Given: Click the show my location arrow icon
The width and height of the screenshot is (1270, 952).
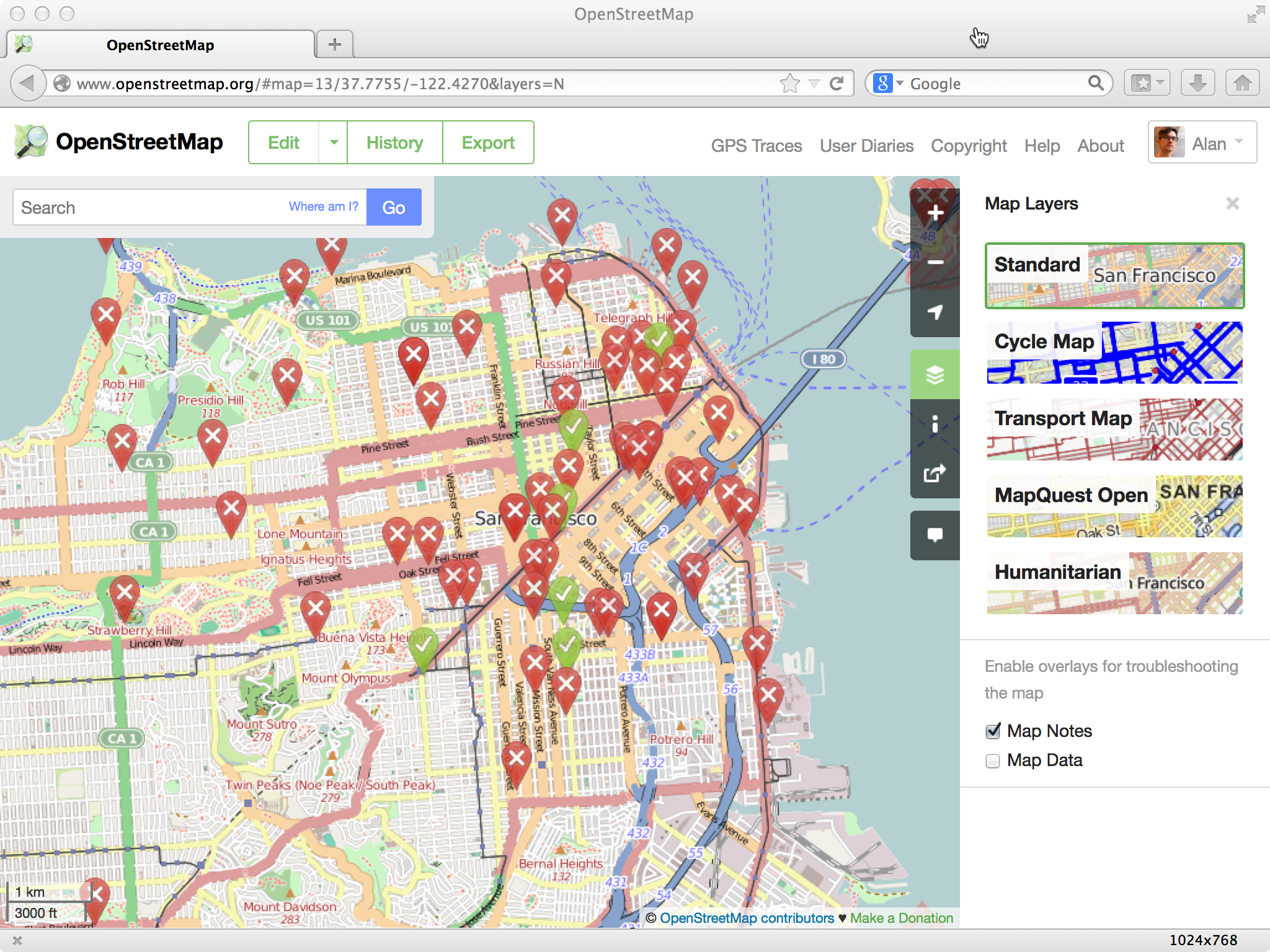Looking at the screenshot, I should [935, 312].
